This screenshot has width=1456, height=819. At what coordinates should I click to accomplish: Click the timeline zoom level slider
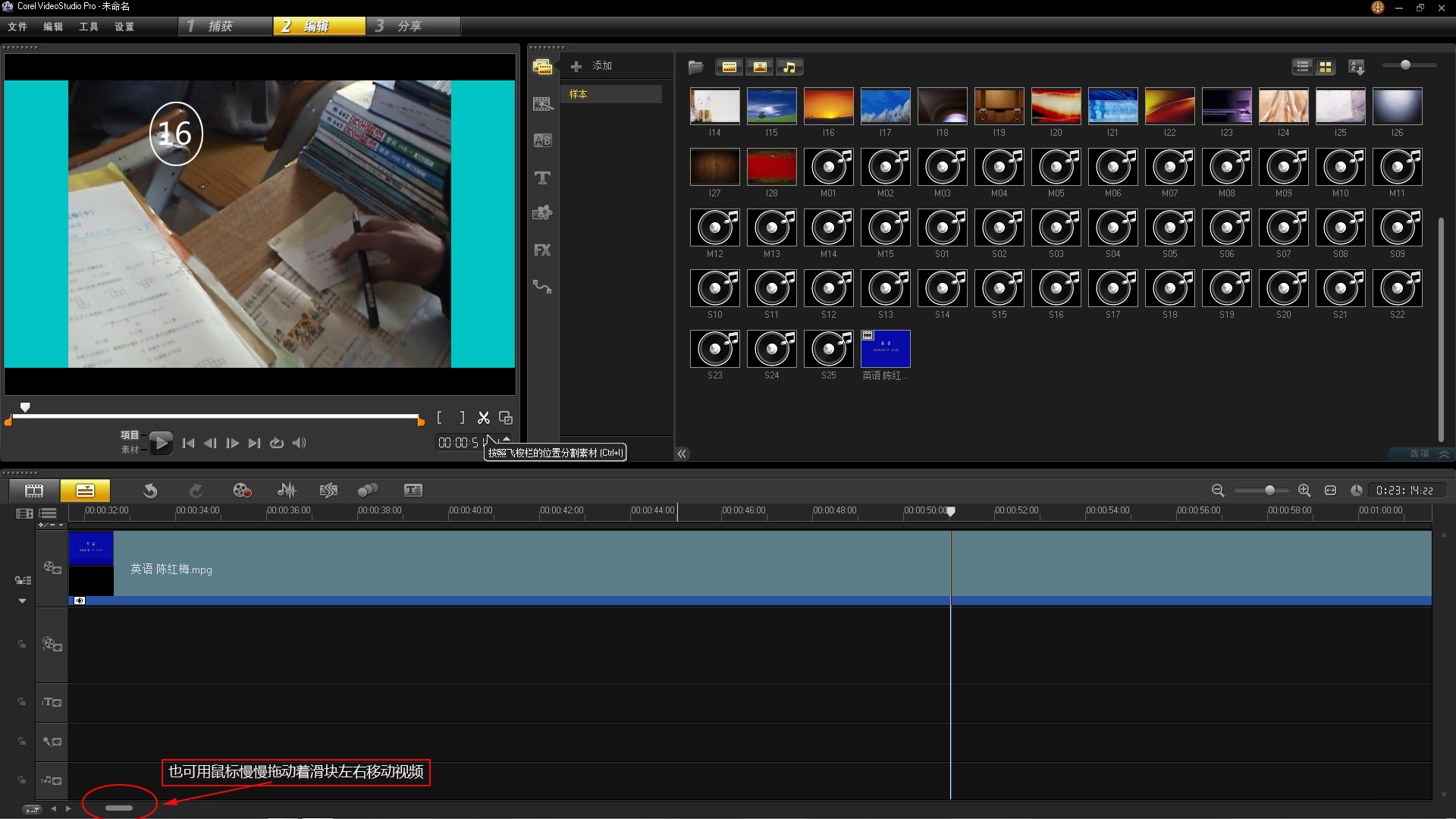(1269, 491)
